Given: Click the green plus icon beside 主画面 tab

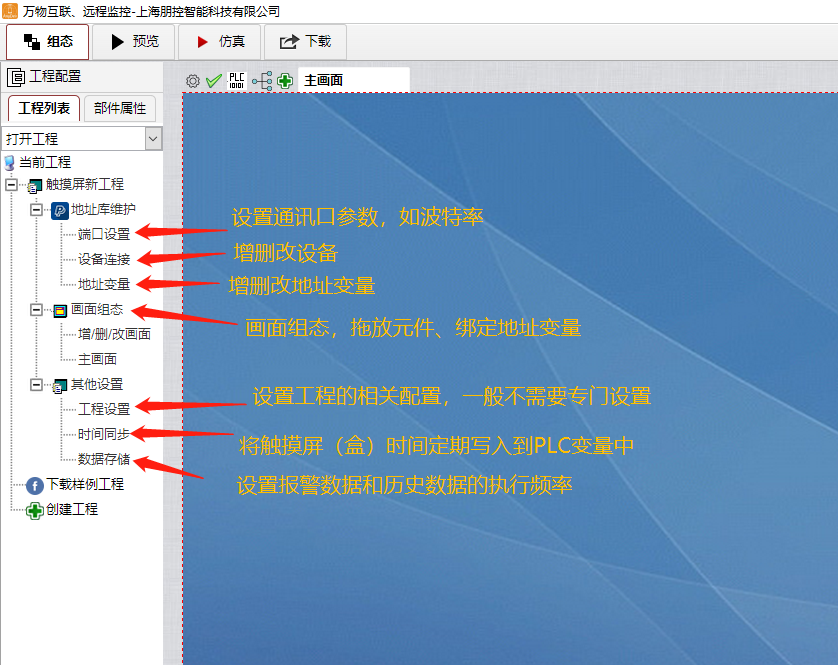Looking at the screenshot, I should click(x=285, y=81).
